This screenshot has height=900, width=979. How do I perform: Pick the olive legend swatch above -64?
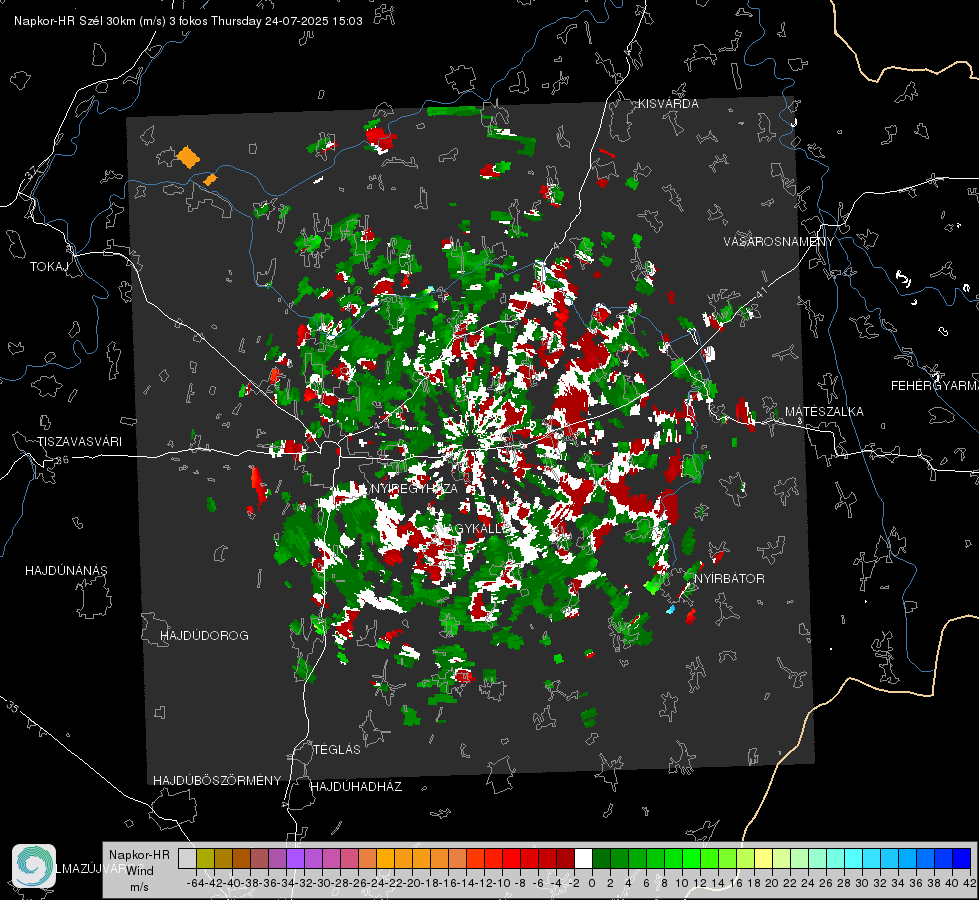click(x=205, y=858)
